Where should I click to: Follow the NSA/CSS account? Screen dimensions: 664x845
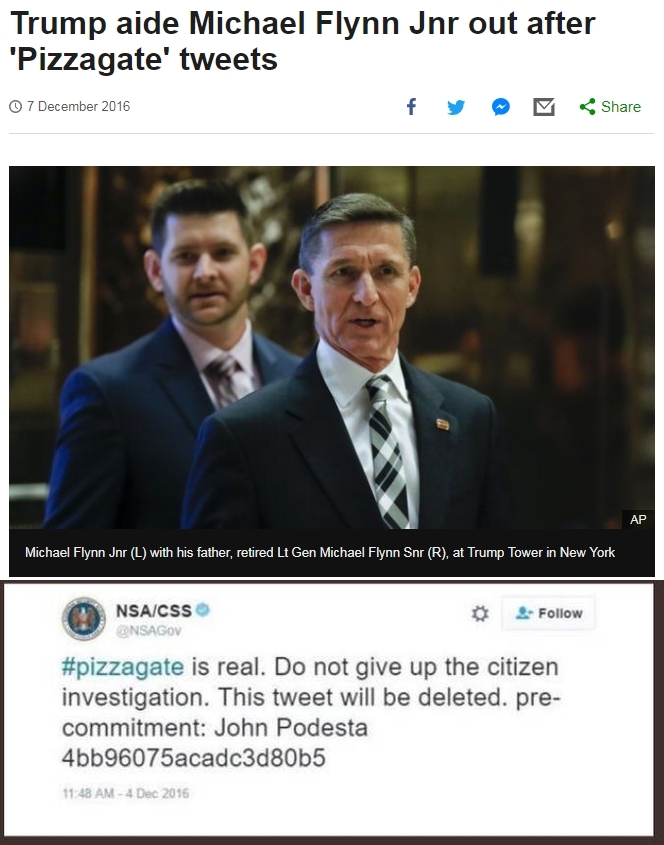(548, 613)
